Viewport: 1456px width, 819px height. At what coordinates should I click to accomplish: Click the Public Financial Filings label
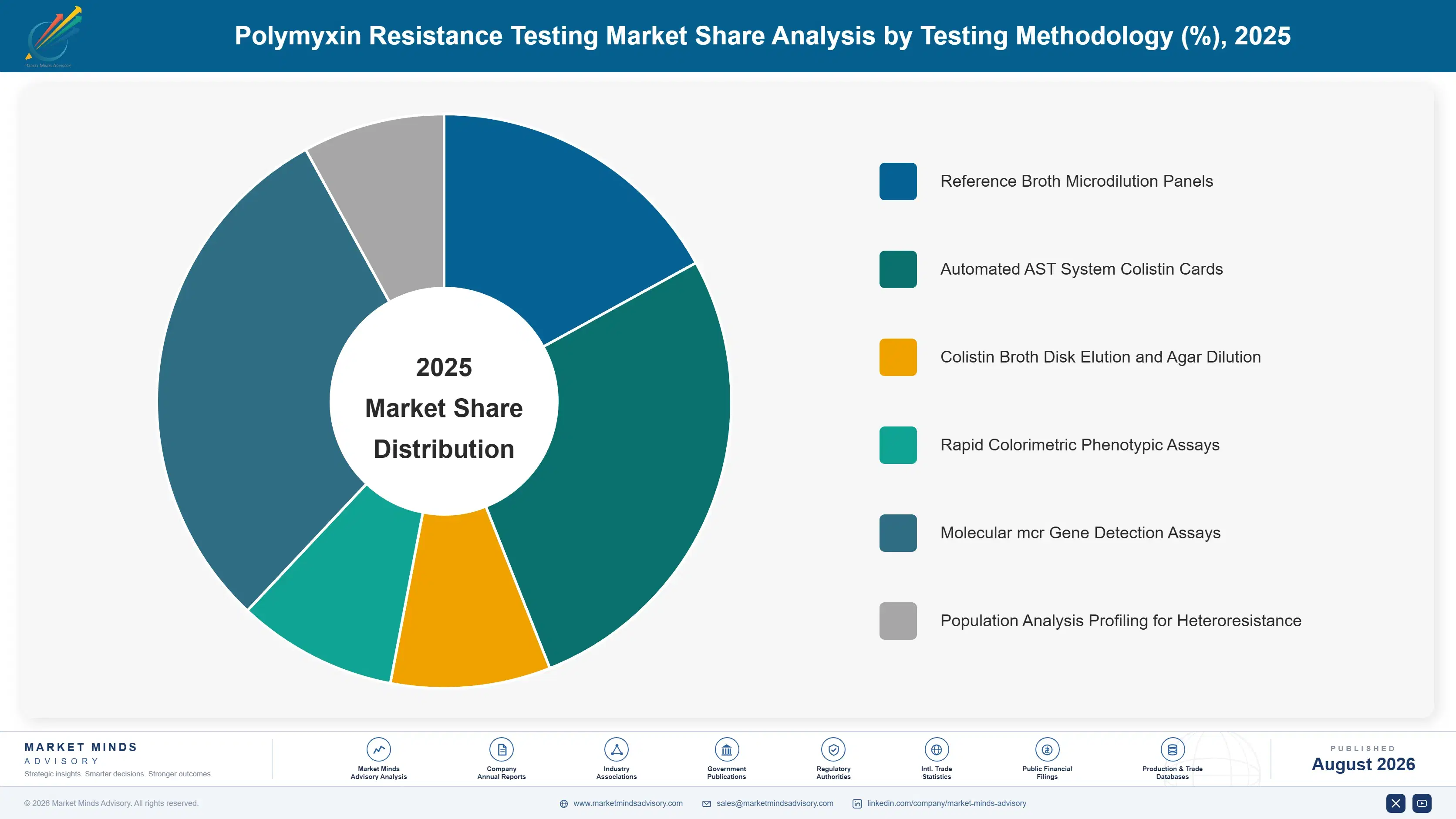pyautogui.click(x=1047, y=773)
